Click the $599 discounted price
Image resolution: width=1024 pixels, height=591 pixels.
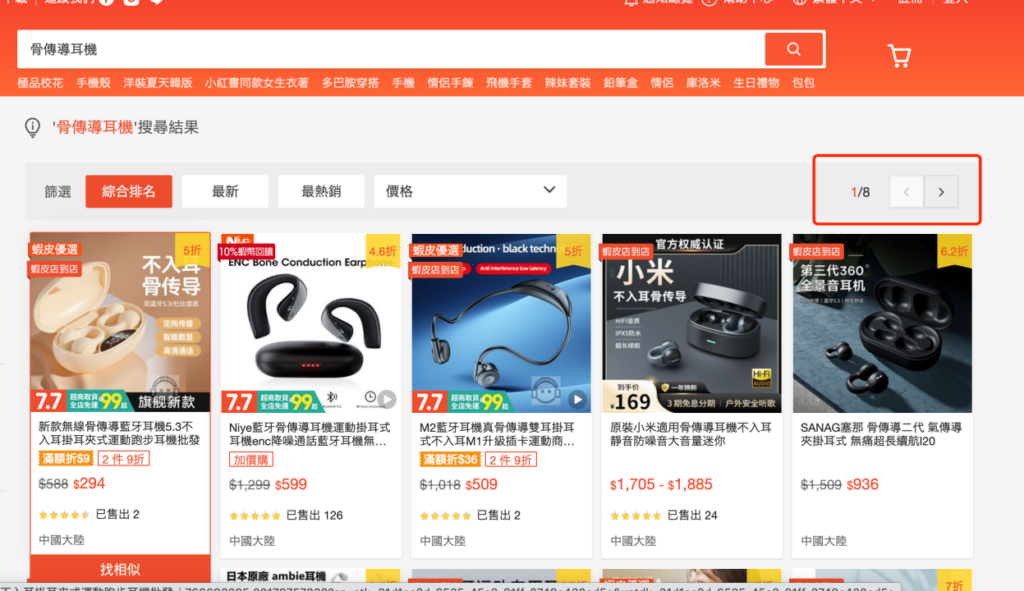291,485
